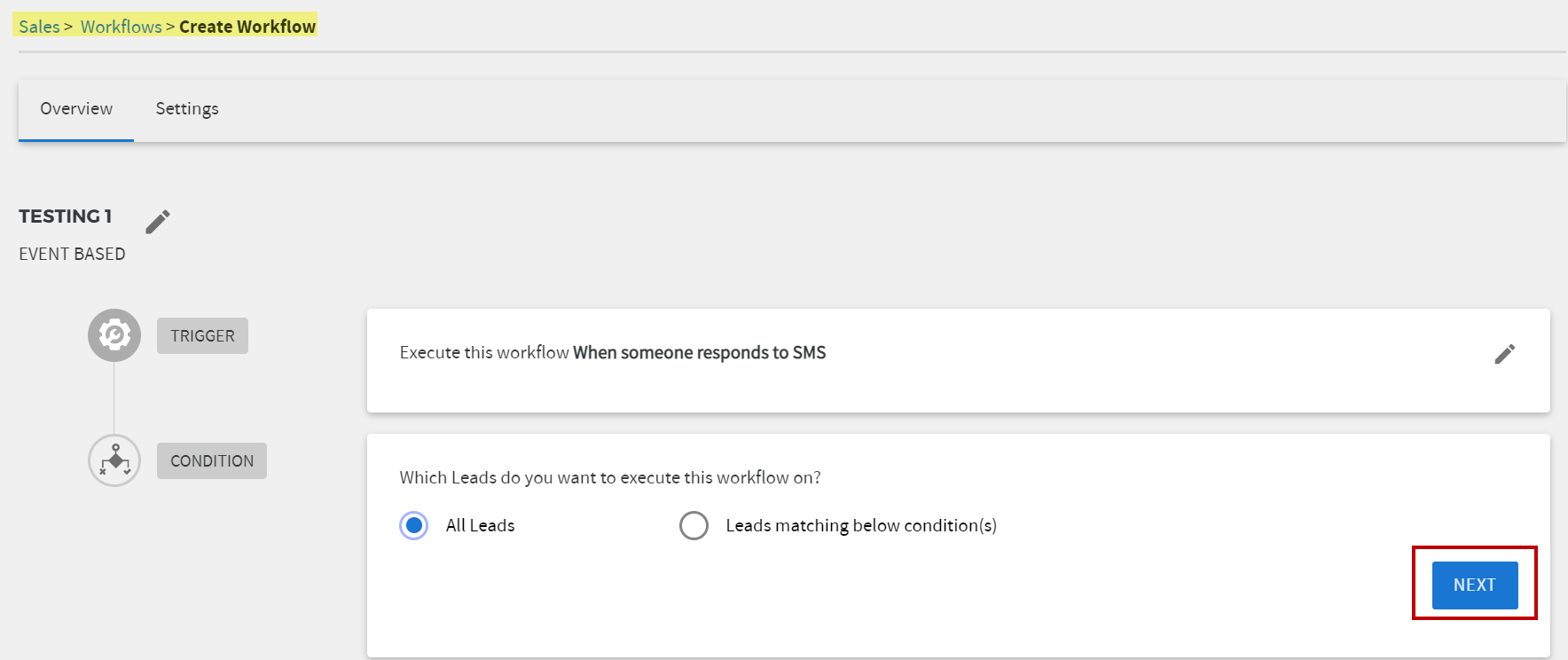Edit the trigger card with pencil icon
This screenshot has height=660, width=1568.
(1504, 354)
